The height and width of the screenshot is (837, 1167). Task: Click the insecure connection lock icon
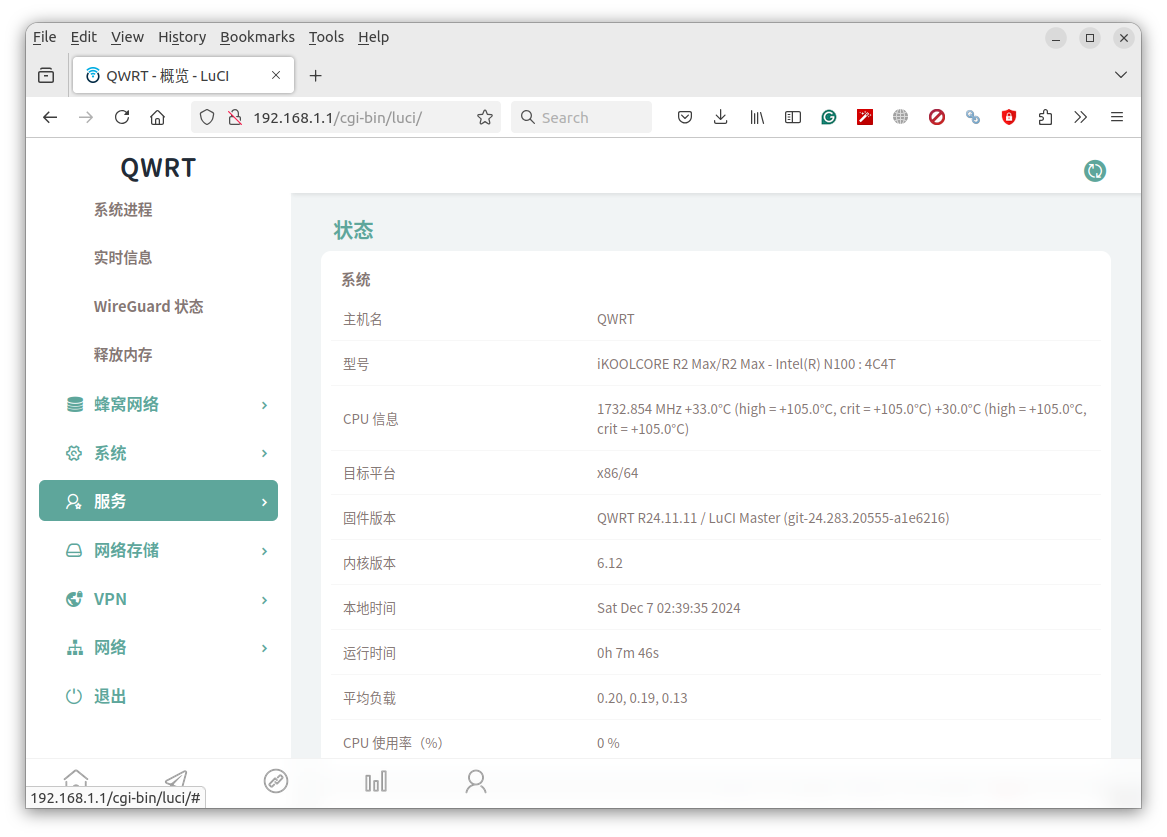[235, 118]
